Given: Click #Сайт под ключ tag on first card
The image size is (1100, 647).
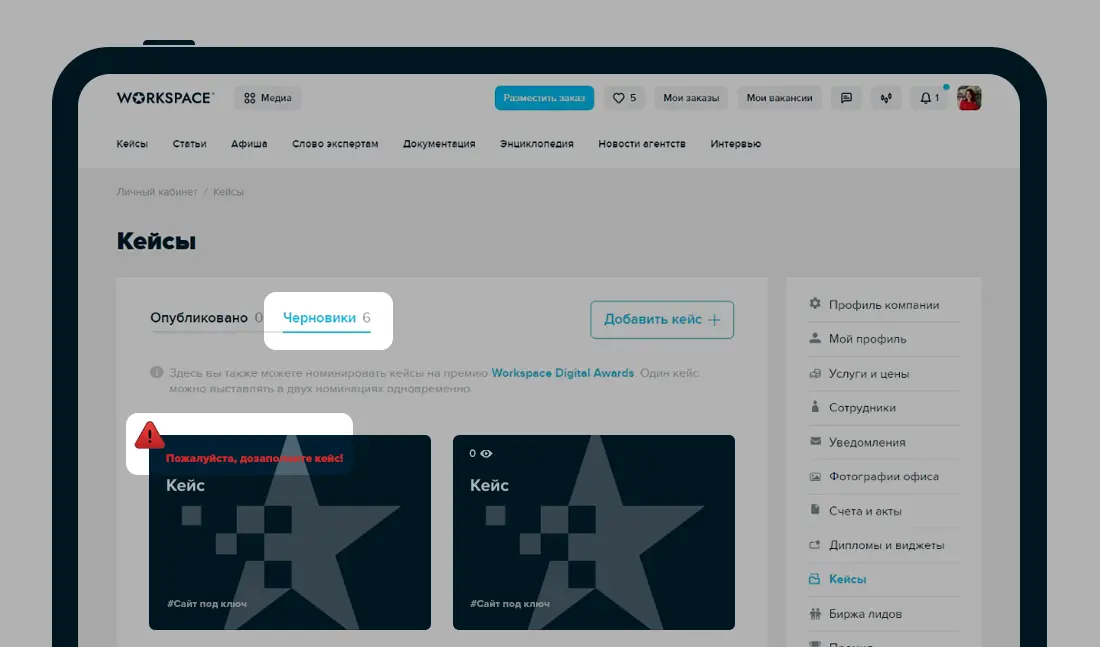Looking at the screenshot, I should point(207,603).
